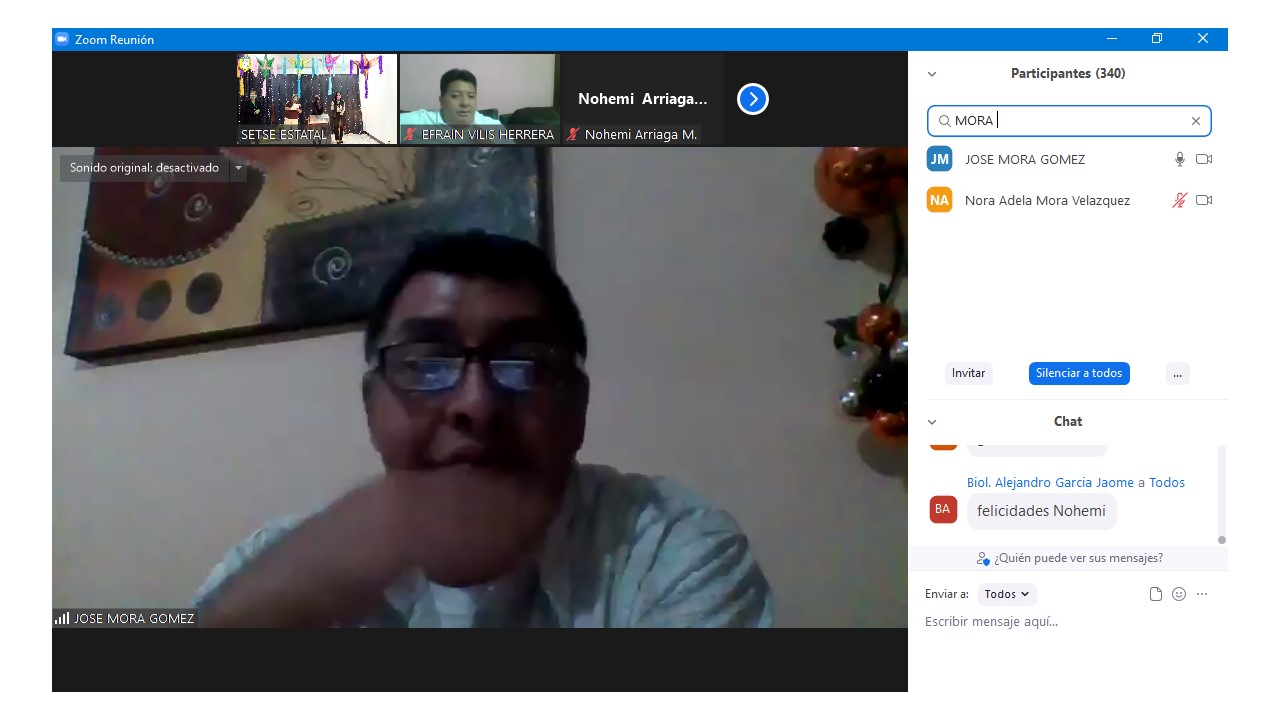Image resolution: width=1280 pixels, height=720 pixels.
Task: Click the Zoom logo icon in title bar
Action: tap(62, 39)
